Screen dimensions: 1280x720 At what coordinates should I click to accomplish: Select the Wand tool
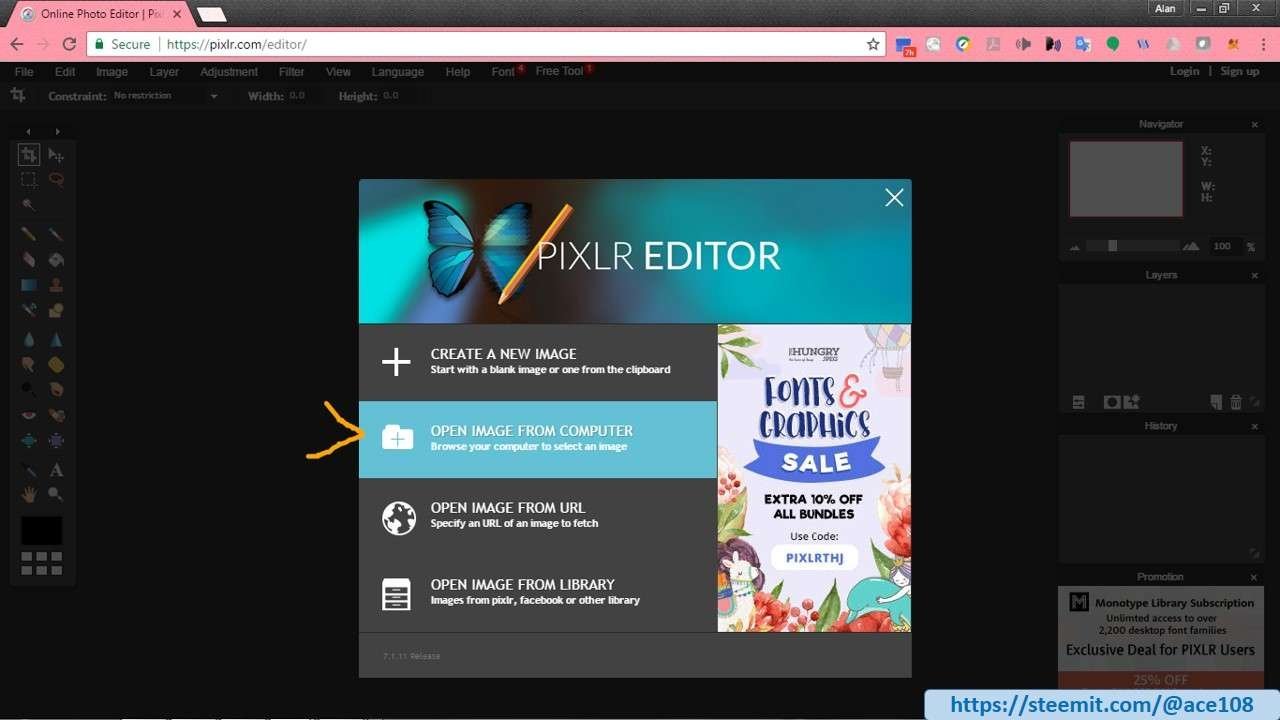29,205
